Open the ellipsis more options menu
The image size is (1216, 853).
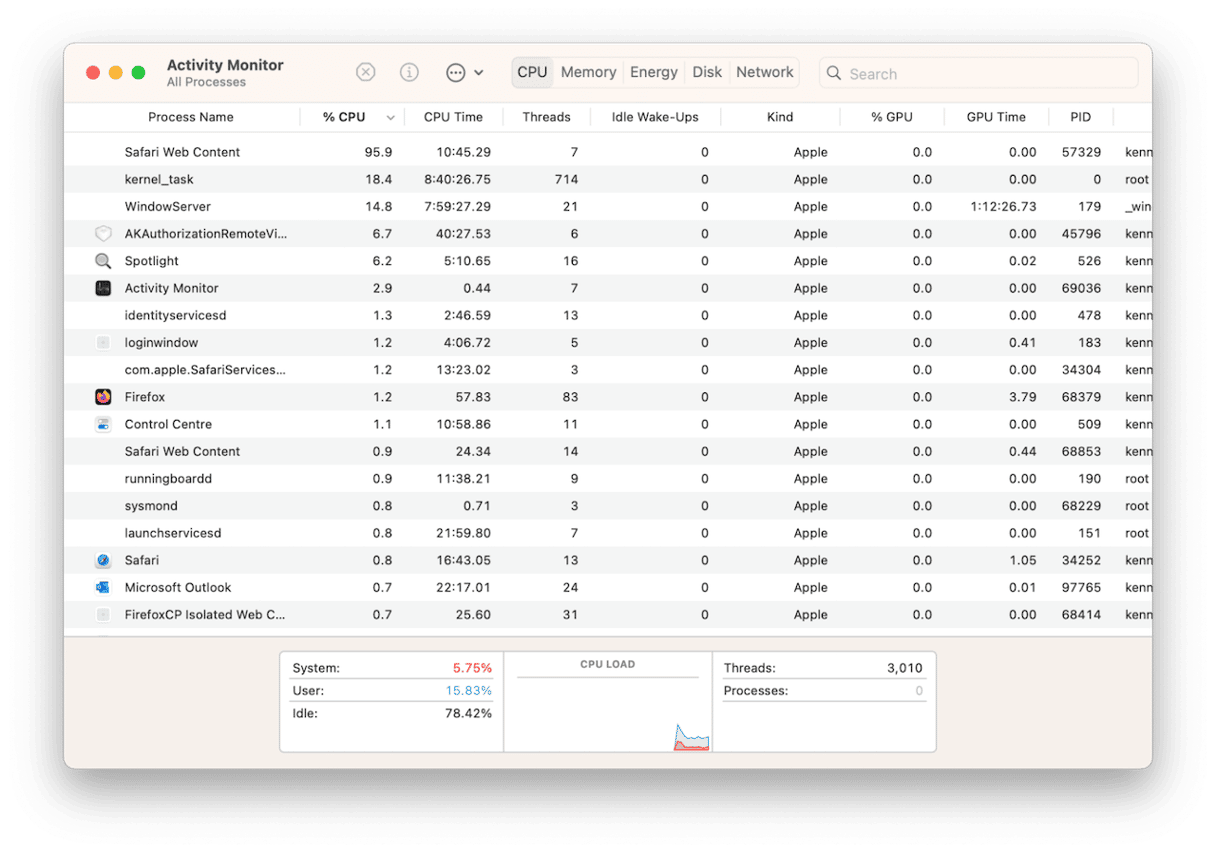point(456,72)
